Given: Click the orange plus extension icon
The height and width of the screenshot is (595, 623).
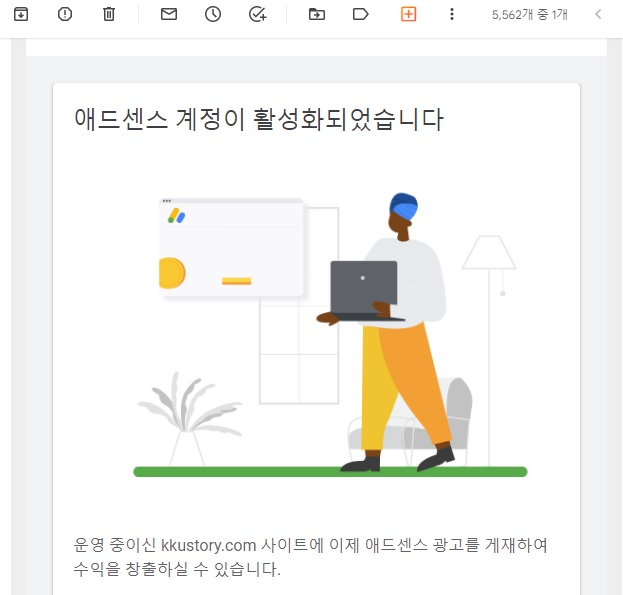Looking at the screenshot, I should 408,14.
